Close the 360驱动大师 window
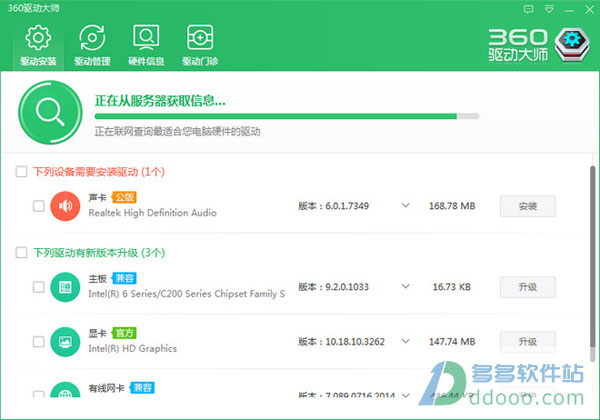The width and height of the screenshot is (600, 420). 590,9
